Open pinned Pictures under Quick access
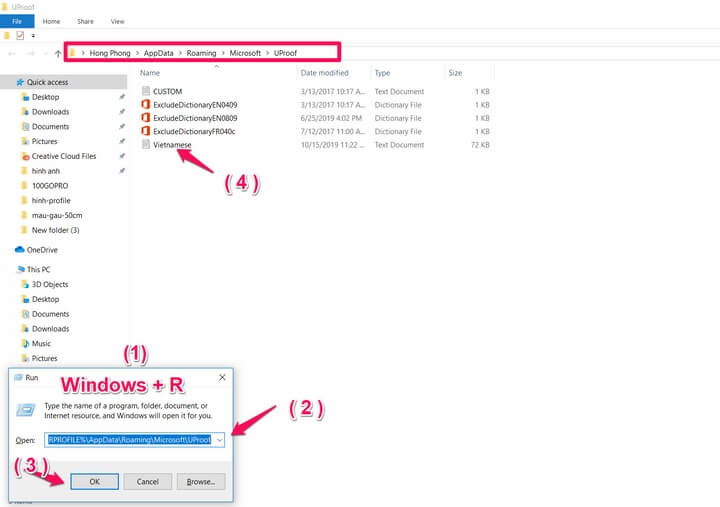Image resolution: width=720 pixels, height=507 pixels. [x=45, y=141]
